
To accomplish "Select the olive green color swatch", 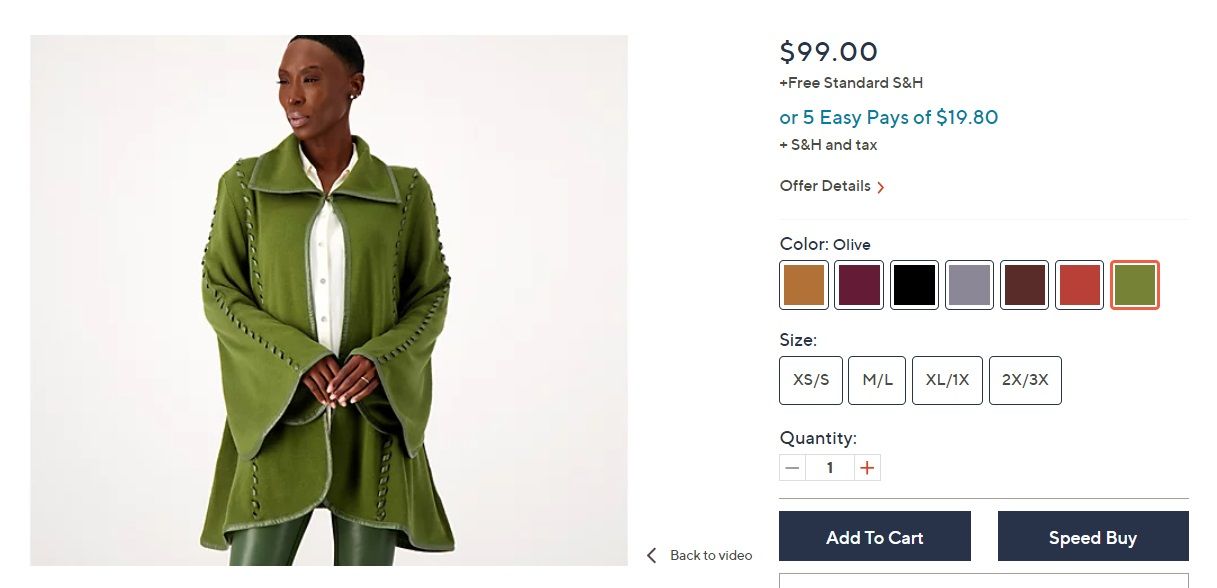I will [x=1134, y=285].
